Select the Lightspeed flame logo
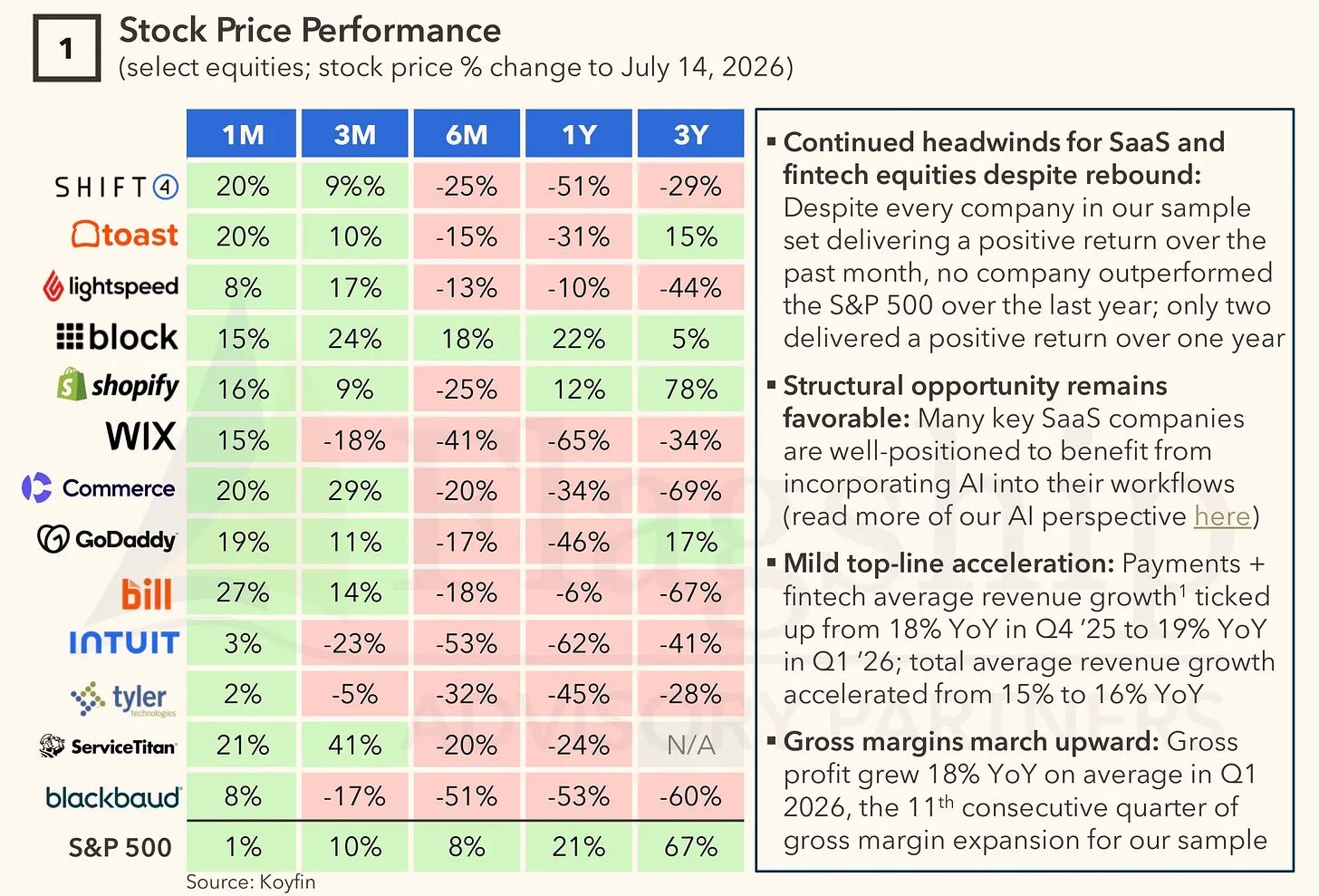 coord(53,285)
